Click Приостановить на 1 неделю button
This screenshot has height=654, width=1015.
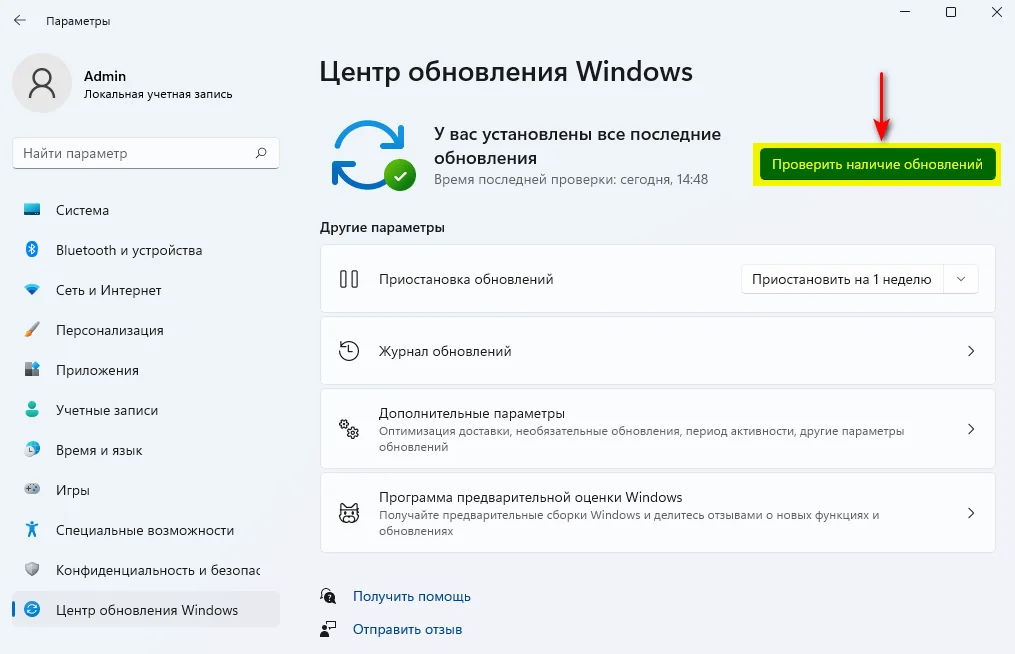click(842, 279)
